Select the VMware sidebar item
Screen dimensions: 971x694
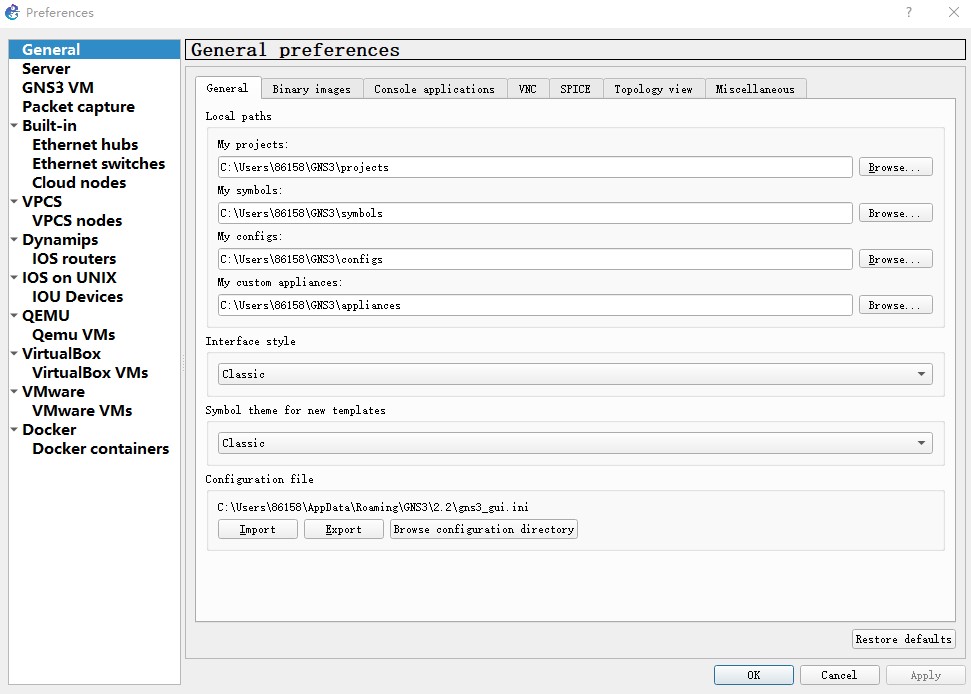pos(53,392)
